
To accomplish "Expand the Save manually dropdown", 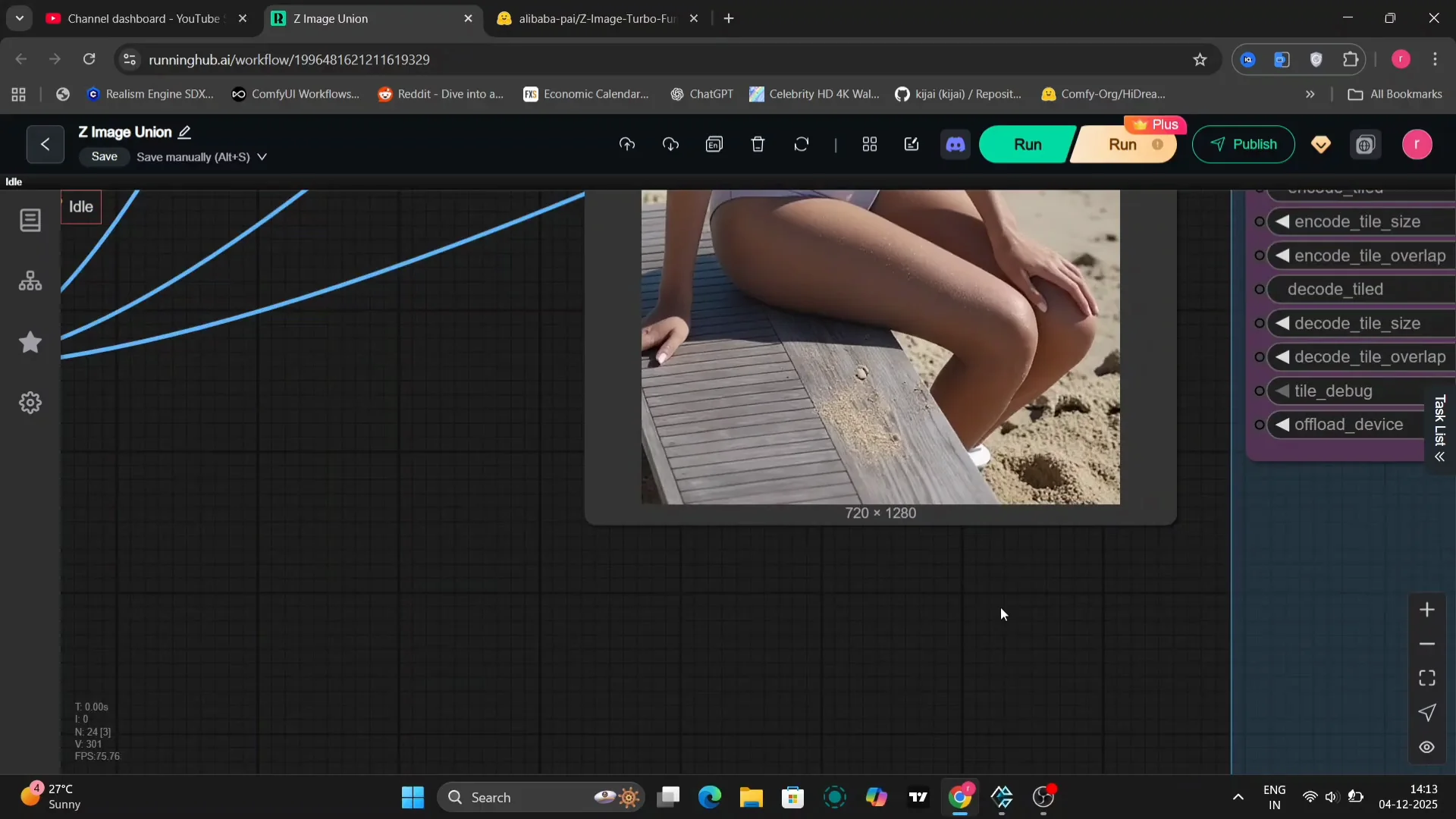I will click(x=262, y=157).
